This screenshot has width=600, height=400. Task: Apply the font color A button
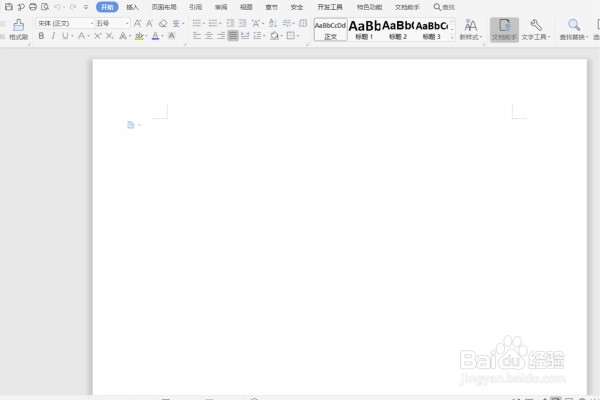point(155,36)
